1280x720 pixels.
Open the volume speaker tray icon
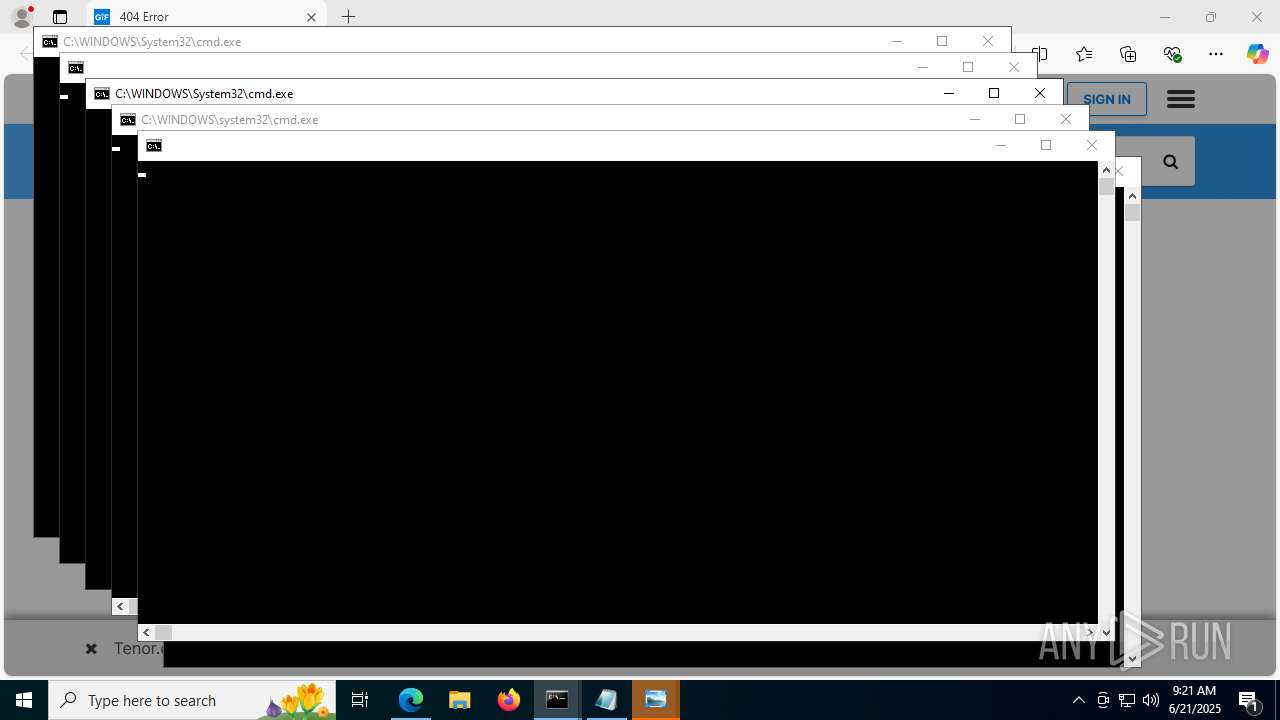coord(1151,700)
